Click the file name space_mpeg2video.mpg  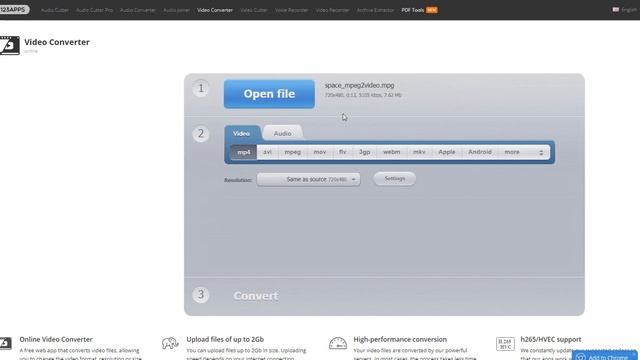pyautogui.click(x=360, y=85)
